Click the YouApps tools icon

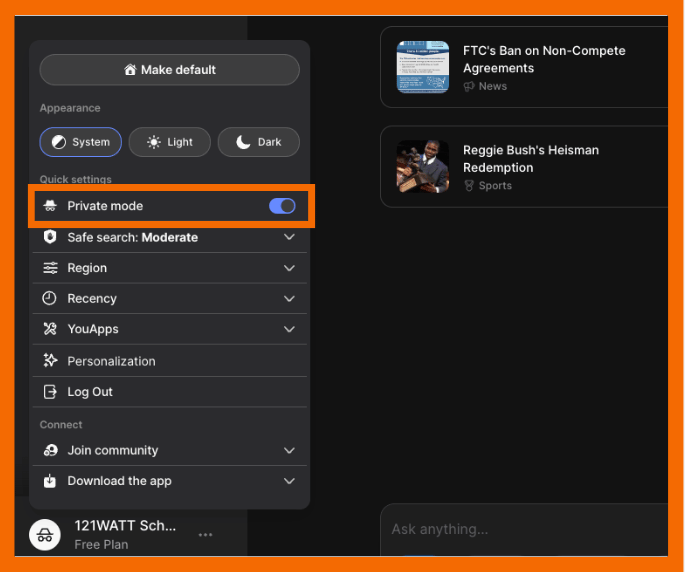point(50,329)
